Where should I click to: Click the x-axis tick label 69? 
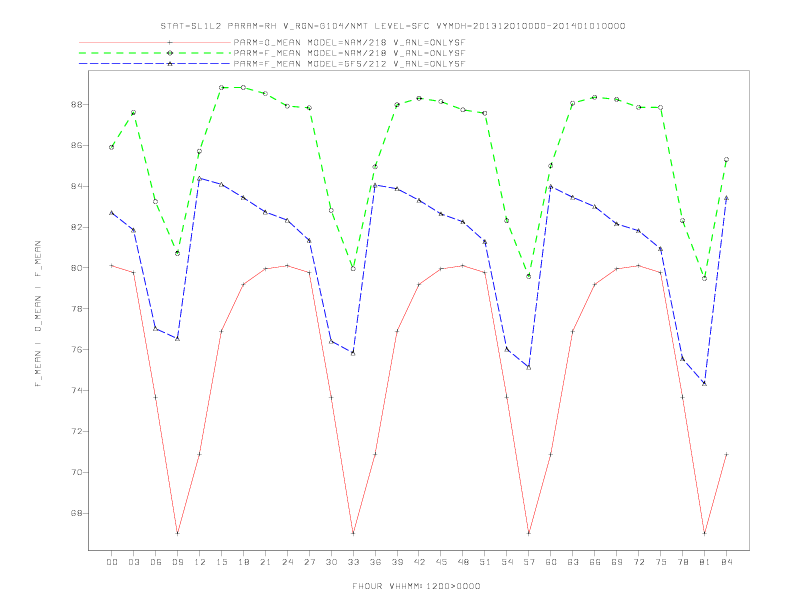click(x=617, y=562)
